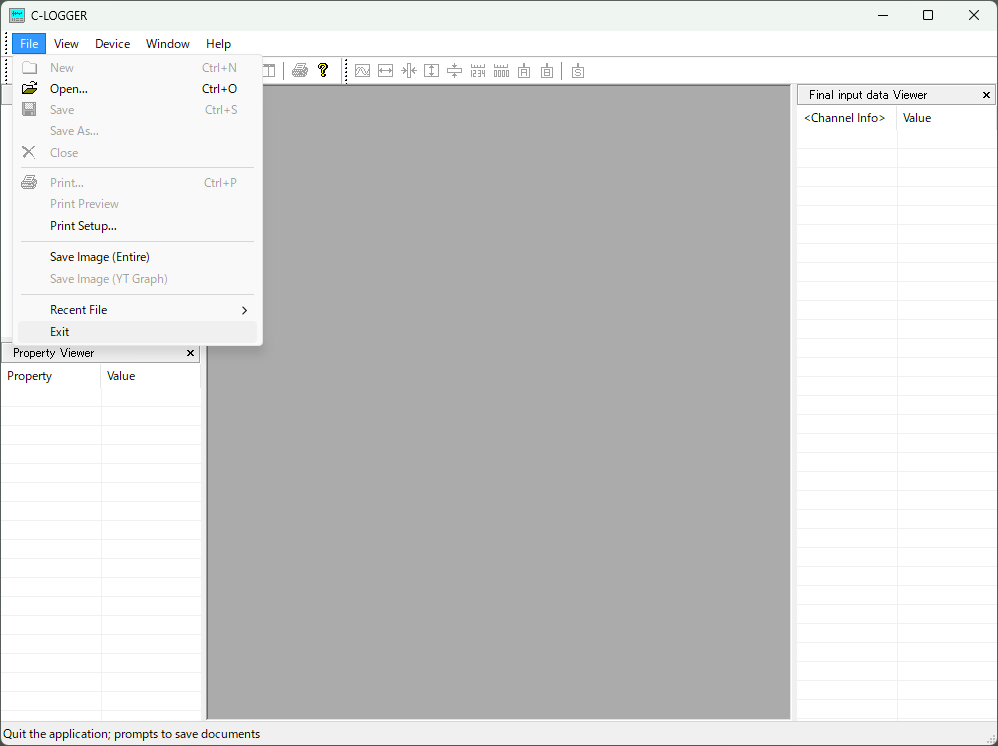Click the 1234 scale toolbar icon
This screenshot has height=746, width=998.
click(x=478, y=71)
